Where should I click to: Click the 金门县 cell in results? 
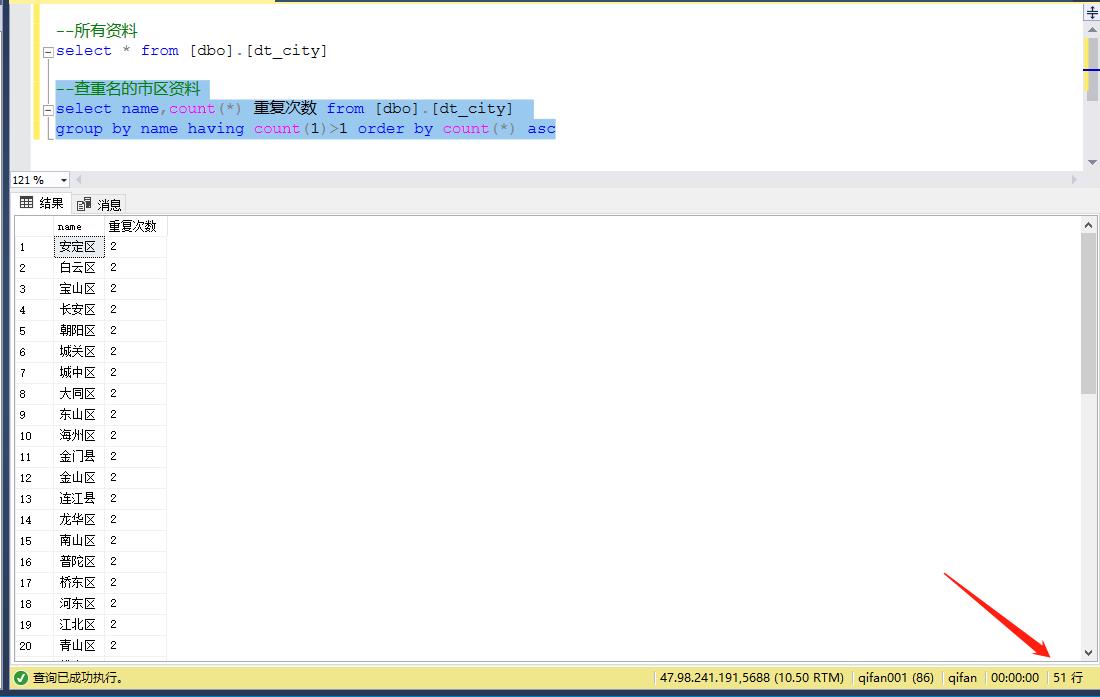pyautogui.click(x=78, y=457)
